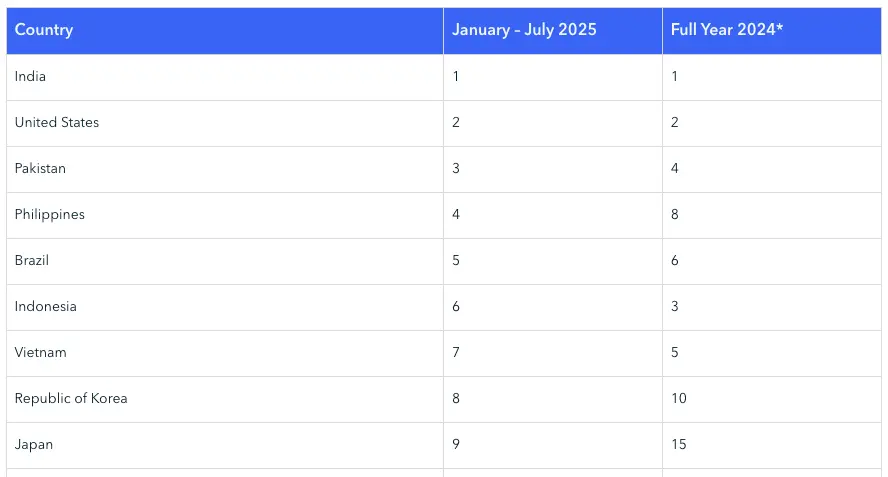Click Republic of Korea's 2024 rank 10

tap(772, 399)
